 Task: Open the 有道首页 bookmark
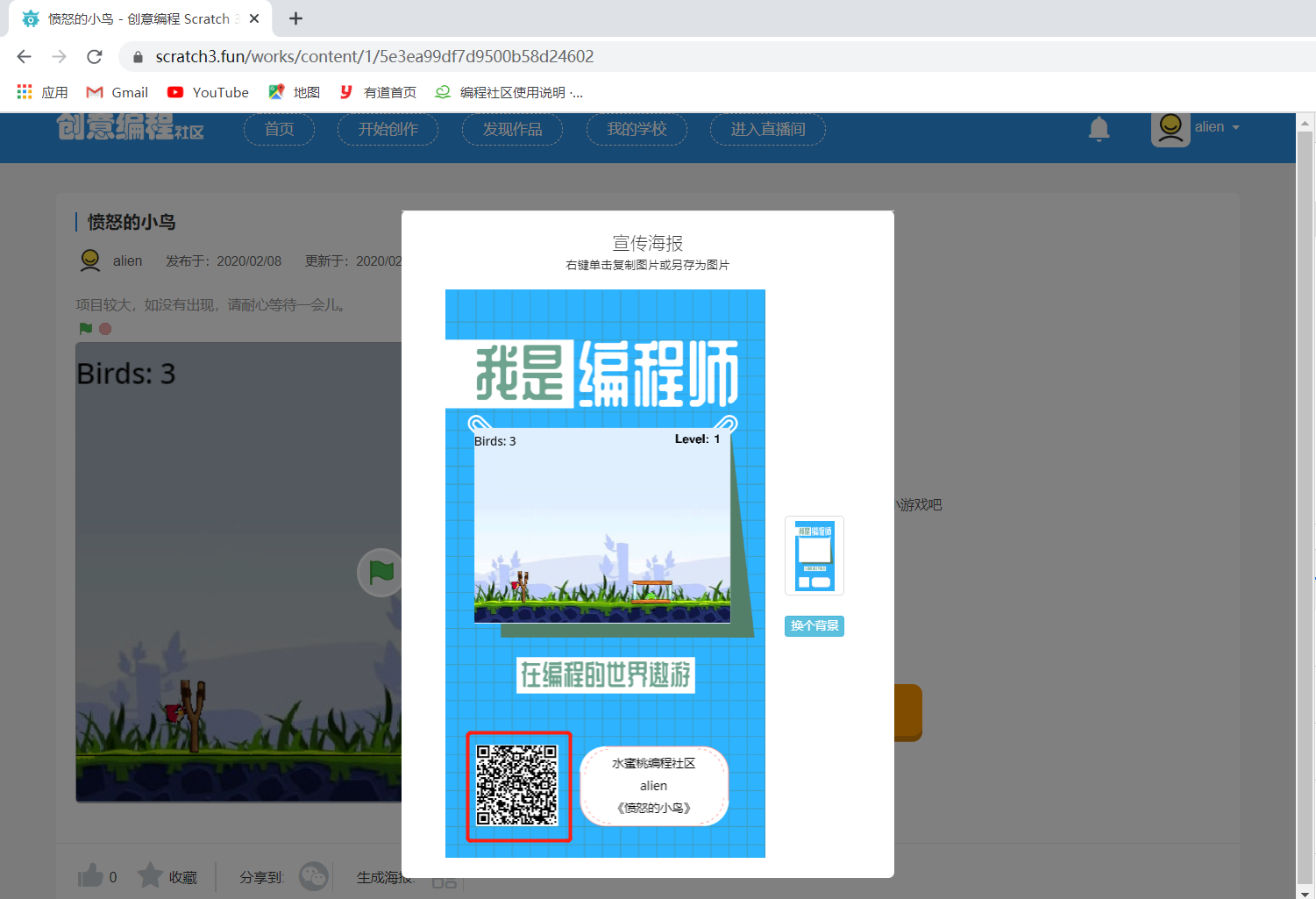click(x=378, y=92)
